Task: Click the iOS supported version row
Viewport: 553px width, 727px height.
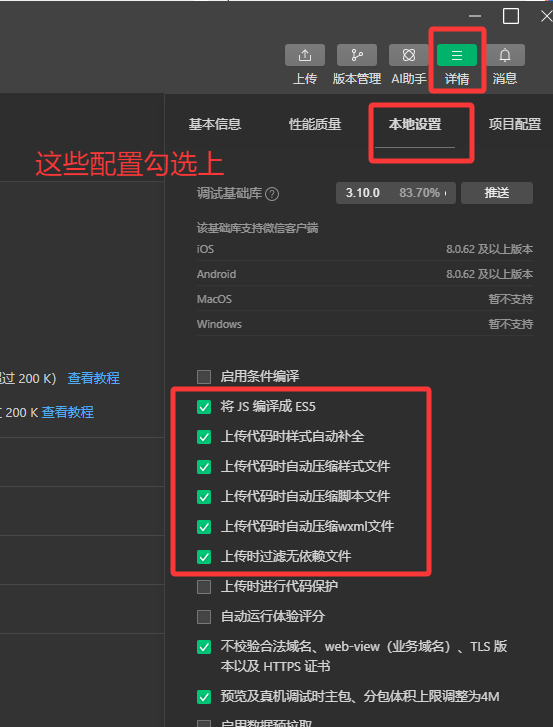Action: pyautogui.click(x=365, y=249)
